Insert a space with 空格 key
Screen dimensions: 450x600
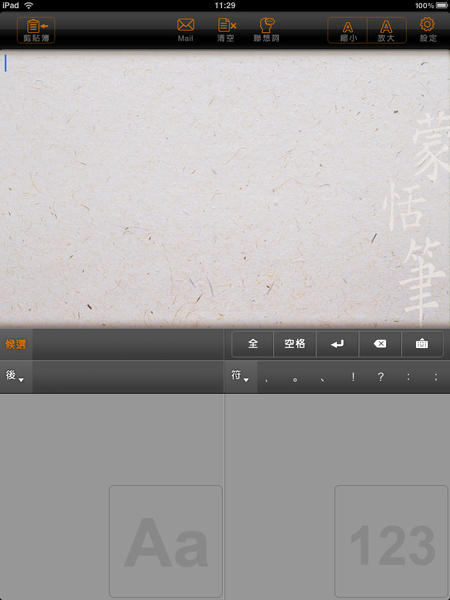[x=295, y=344]
